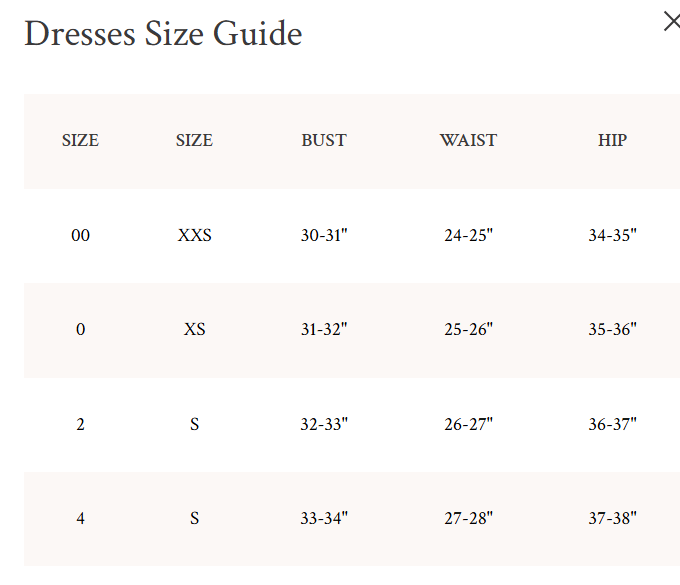Click the XXS size cell
The height and width of the screenshot is (585, 680).
194,236
